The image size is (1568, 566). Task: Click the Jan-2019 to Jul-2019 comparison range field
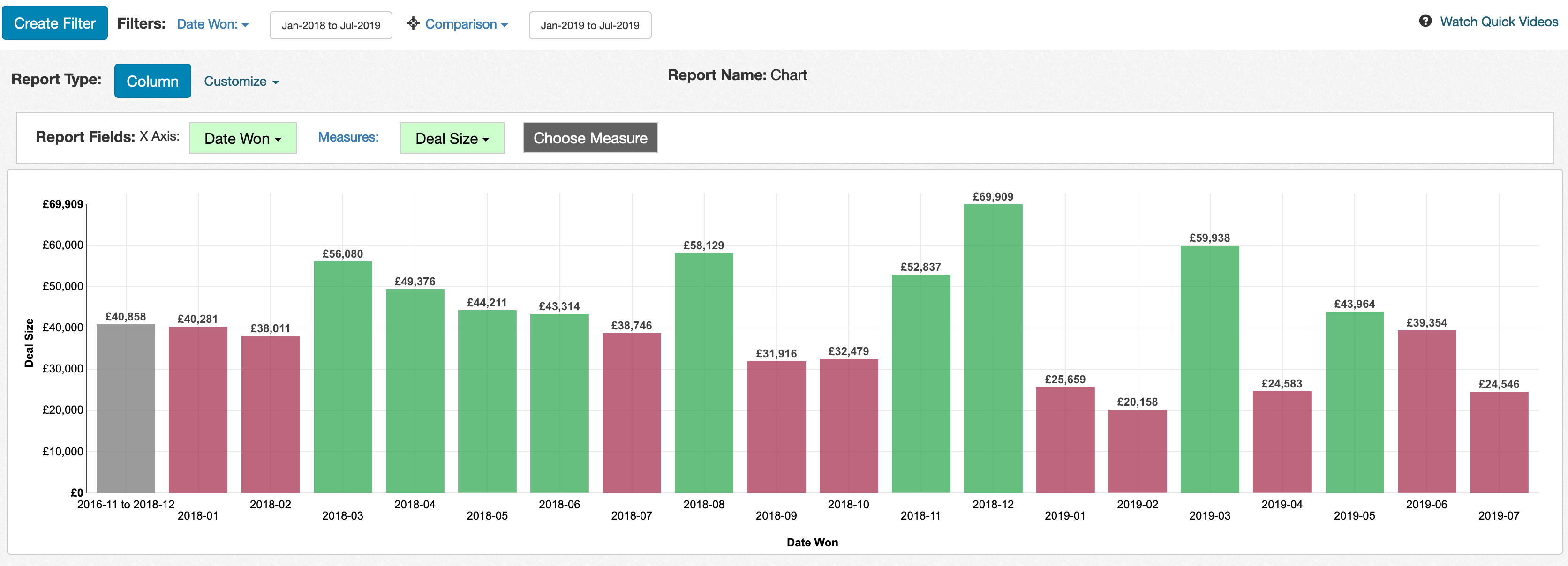point(590,25)
